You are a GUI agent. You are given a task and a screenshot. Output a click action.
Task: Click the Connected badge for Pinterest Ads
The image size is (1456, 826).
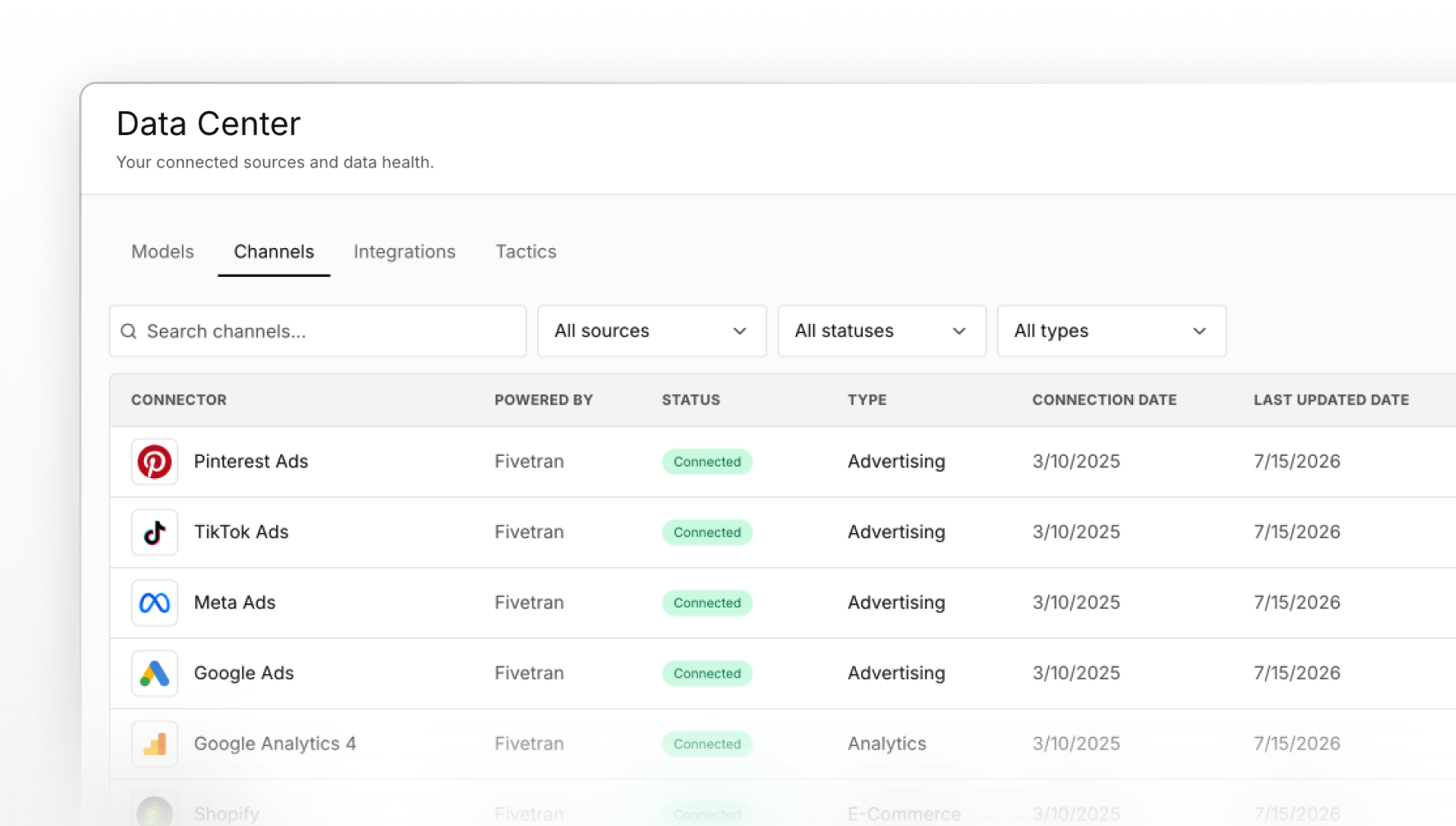point(707,462)
